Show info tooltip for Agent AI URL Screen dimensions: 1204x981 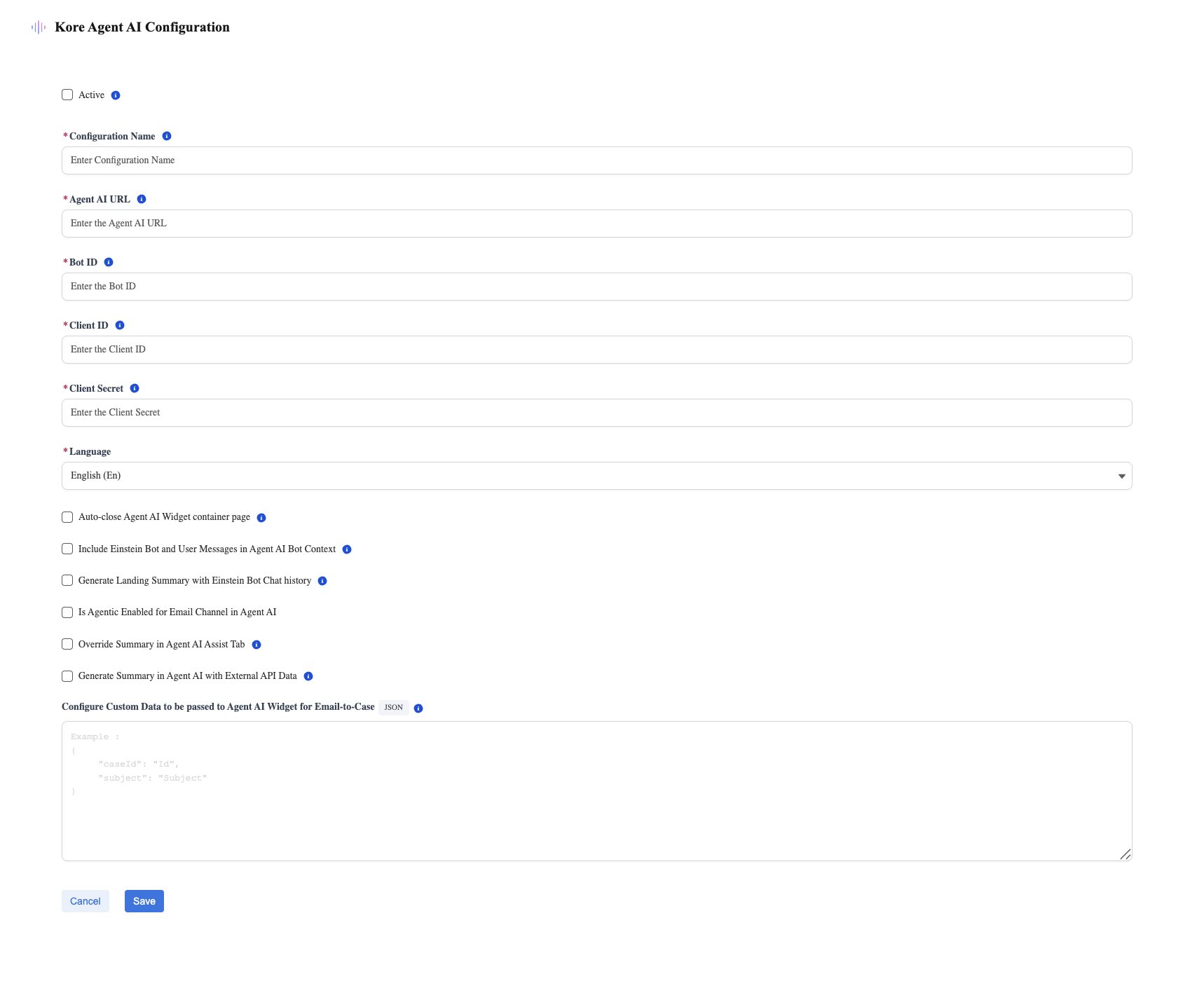[x=142, y=199]
